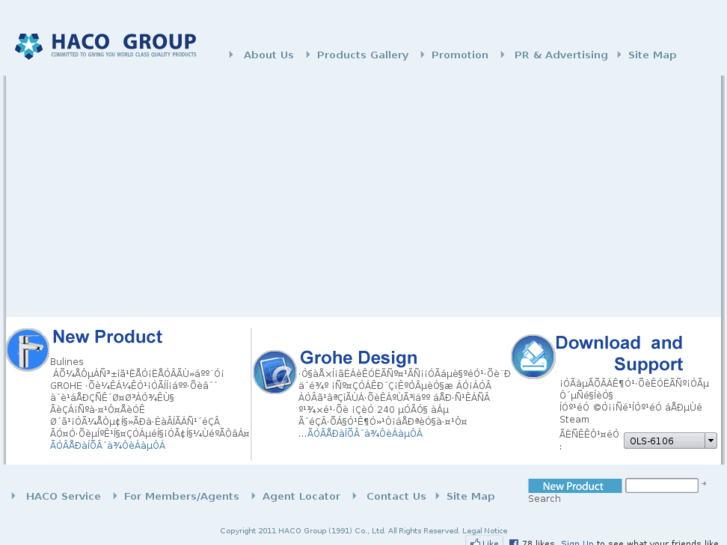Image resolution: width=727 pixels, height=545 pixels.
Task: Click the 'Bulines' text
Action: (x=67, y=362)
